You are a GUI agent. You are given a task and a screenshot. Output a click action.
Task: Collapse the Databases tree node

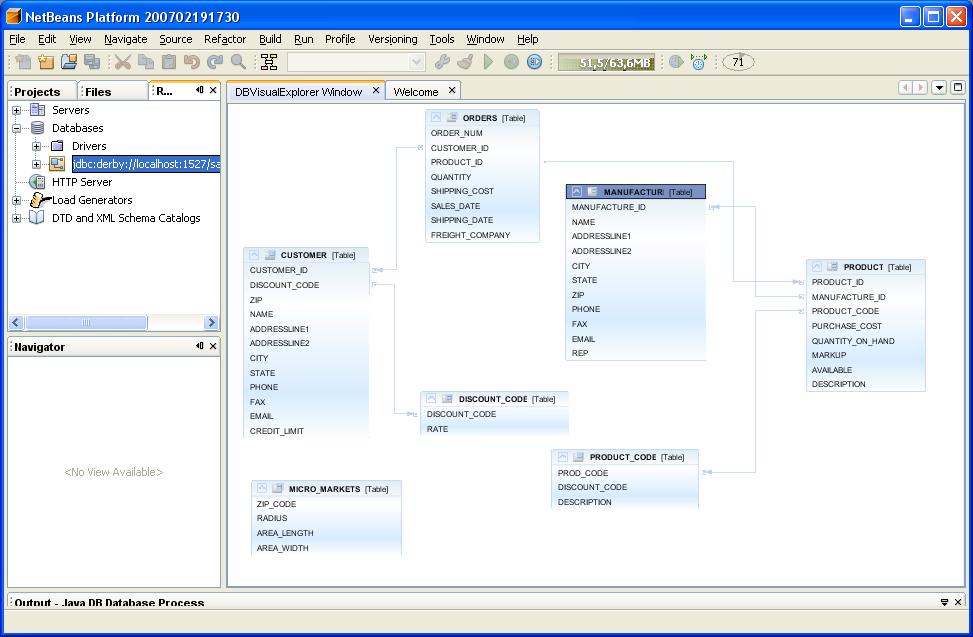click(x=17, y=128)
